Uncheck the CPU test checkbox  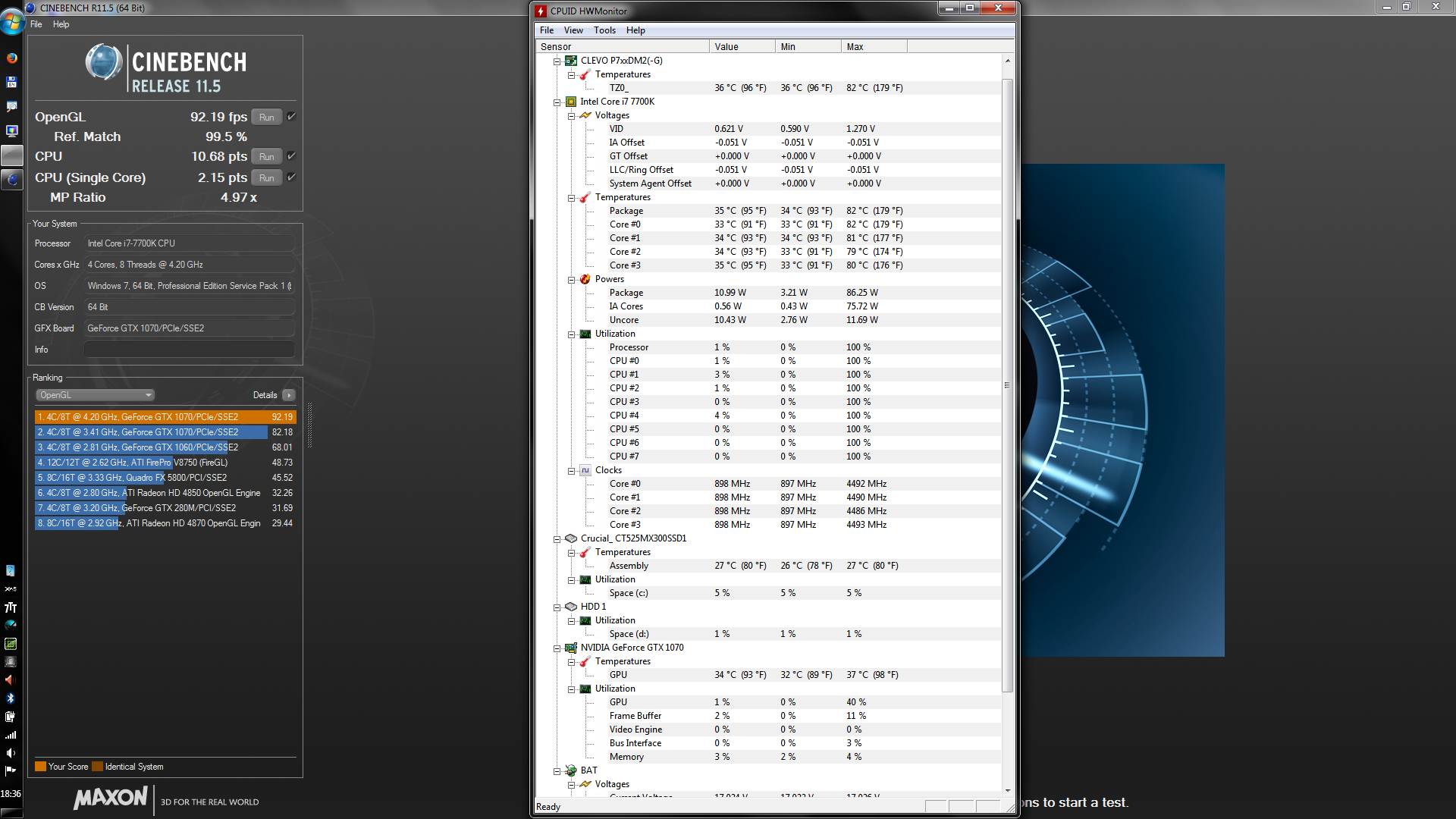(291, 156)
